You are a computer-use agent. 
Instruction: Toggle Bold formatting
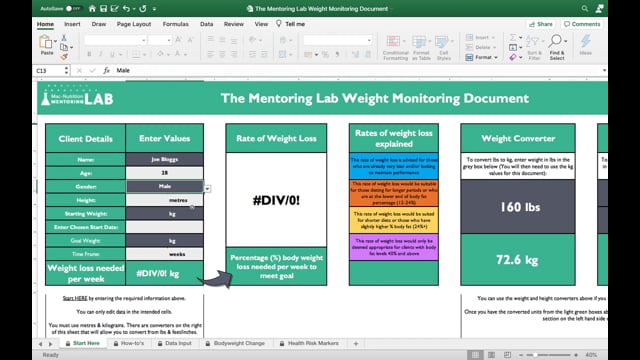pos(89,54)
